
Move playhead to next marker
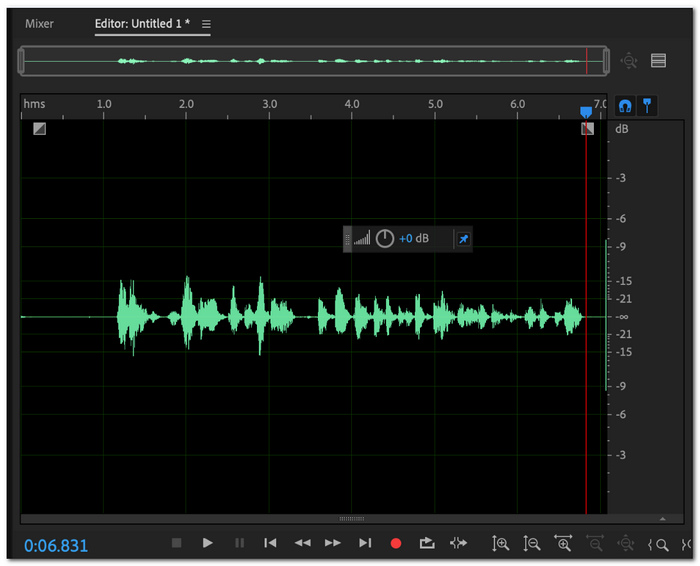click(x=365, y=543)
